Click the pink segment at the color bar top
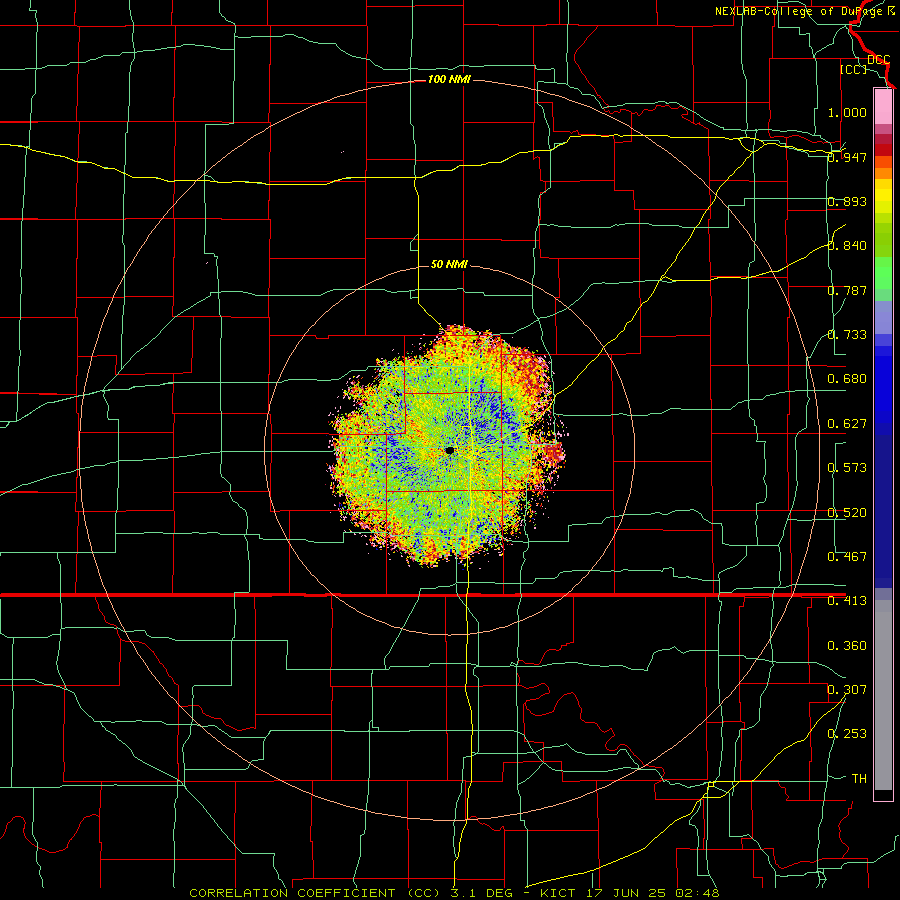The image size is (900, 900). [x=883, y=107]
